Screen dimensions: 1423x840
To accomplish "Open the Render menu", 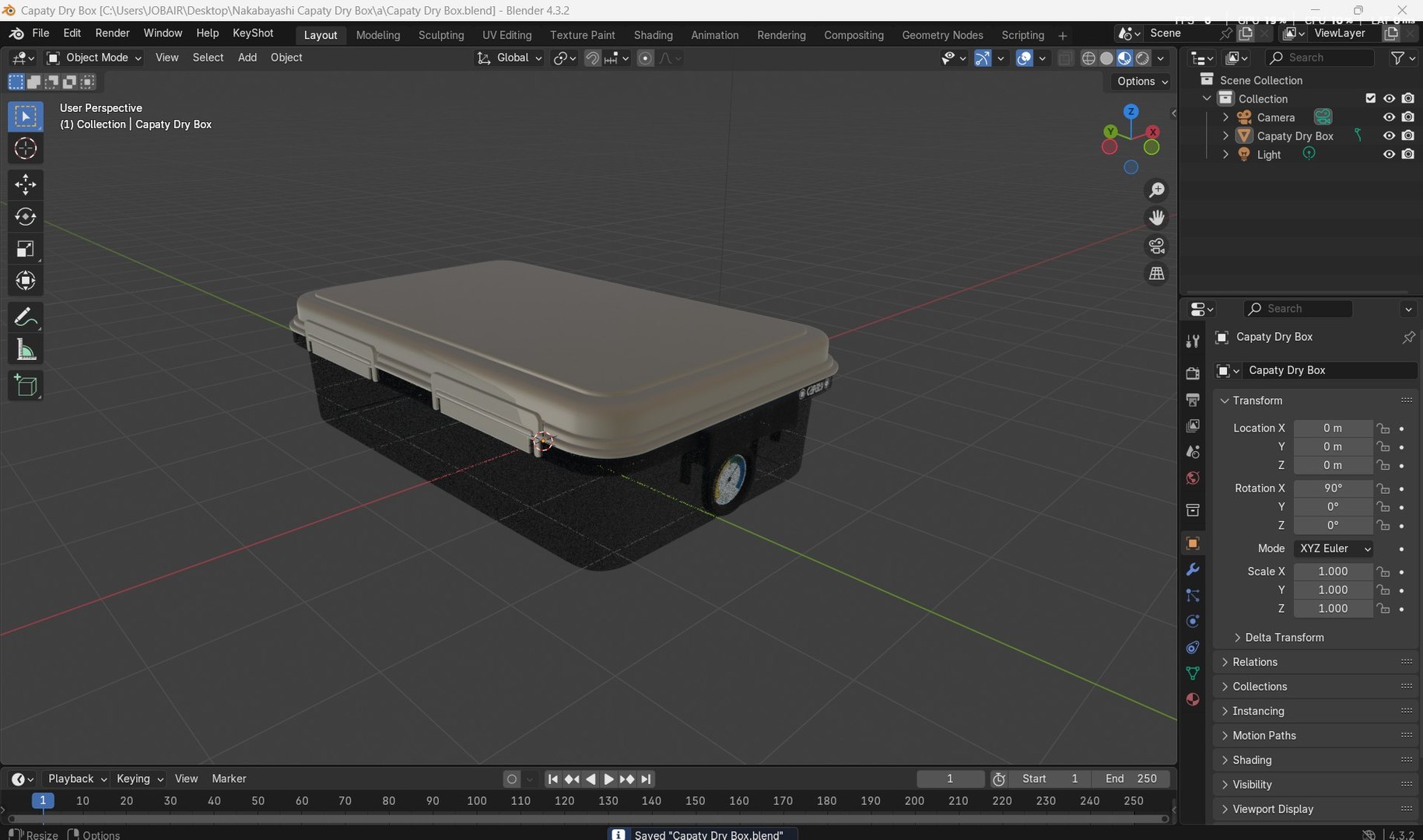I will click(x=112, y=33).
